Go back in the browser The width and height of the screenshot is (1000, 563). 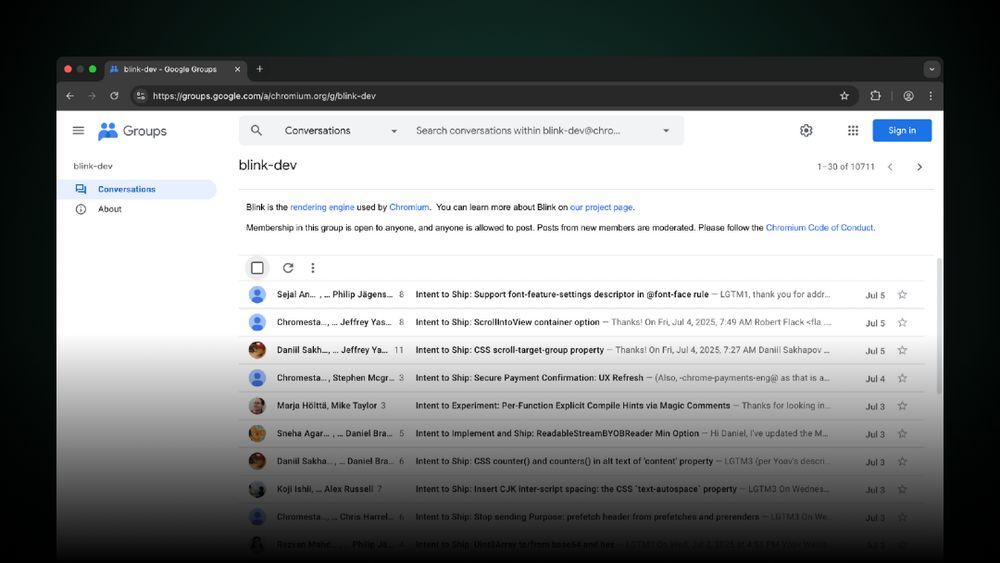click(x=70, y=96)
